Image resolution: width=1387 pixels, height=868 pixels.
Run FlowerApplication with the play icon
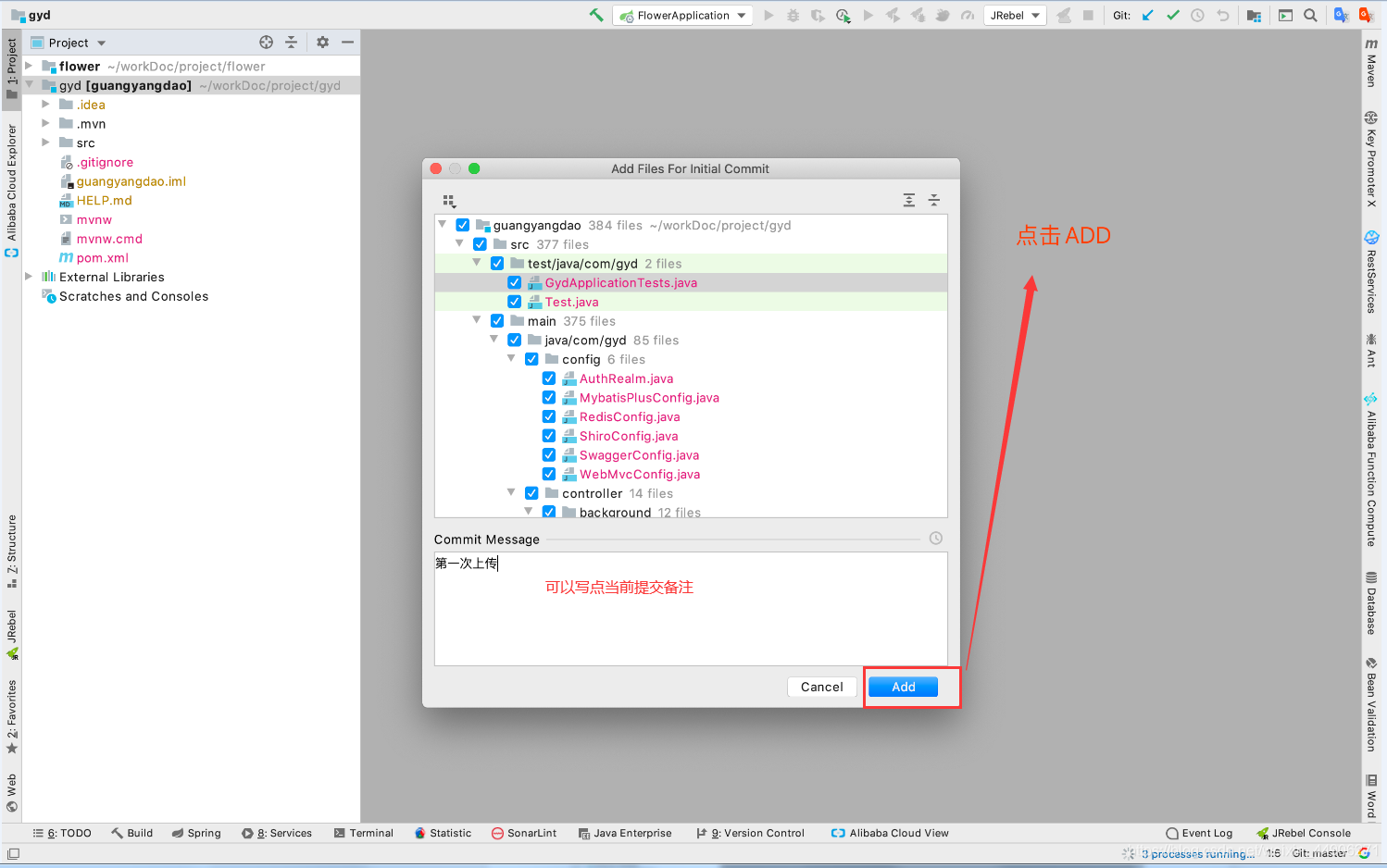click(768, 15)
